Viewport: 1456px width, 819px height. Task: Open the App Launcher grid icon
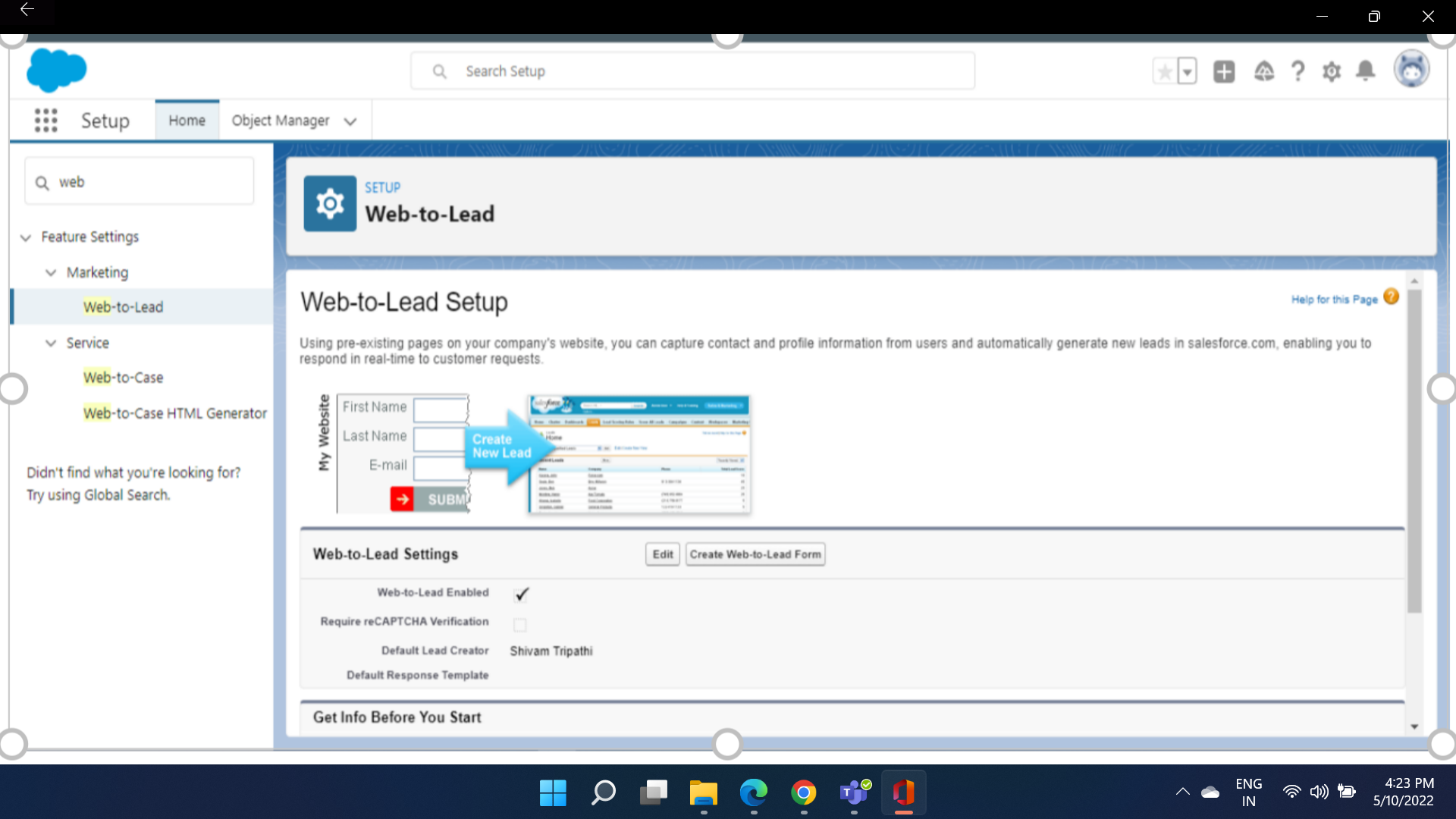coord(45,121)
